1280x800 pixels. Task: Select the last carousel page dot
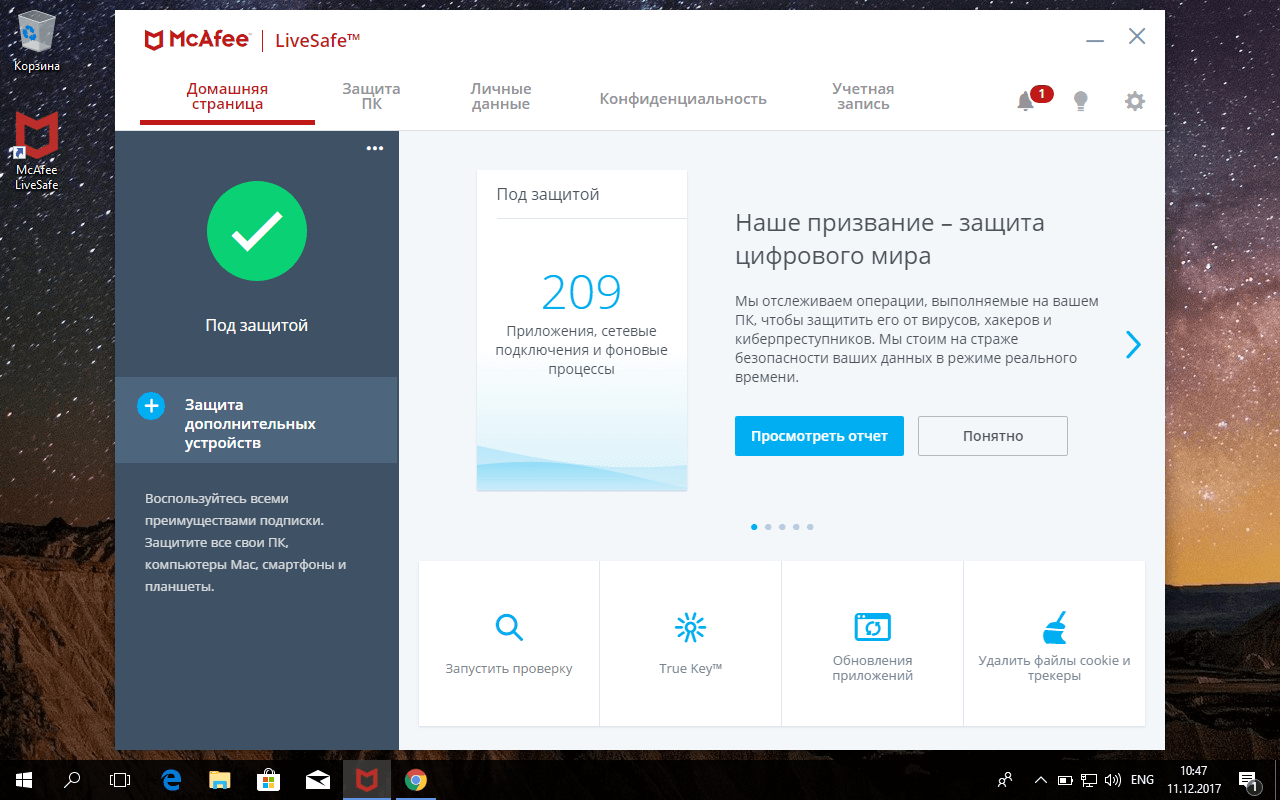810,526
